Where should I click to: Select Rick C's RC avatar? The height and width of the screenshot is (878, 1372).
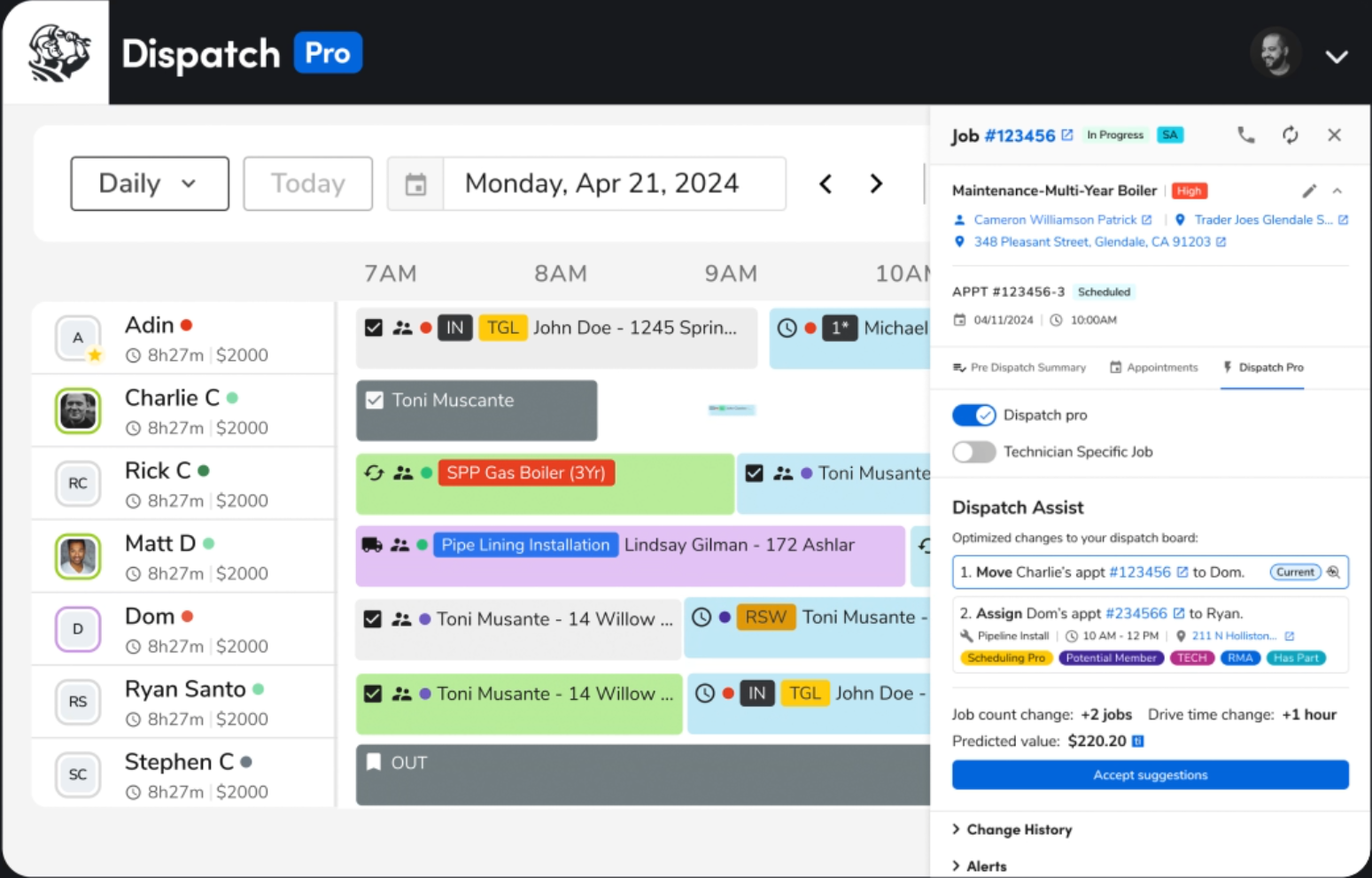click(78, 484)
